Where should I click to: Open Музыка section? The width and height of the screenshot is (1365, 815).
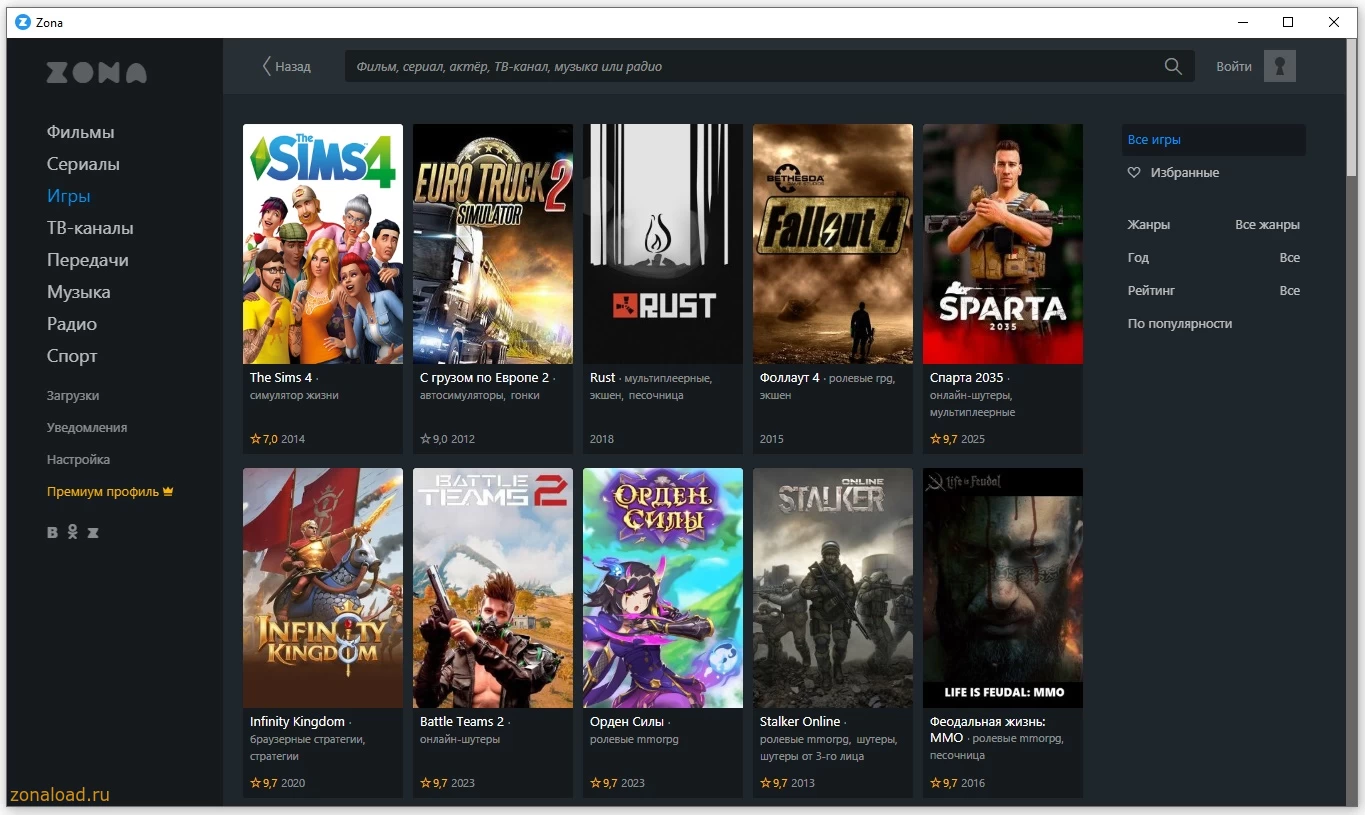(x=79, y=292)
